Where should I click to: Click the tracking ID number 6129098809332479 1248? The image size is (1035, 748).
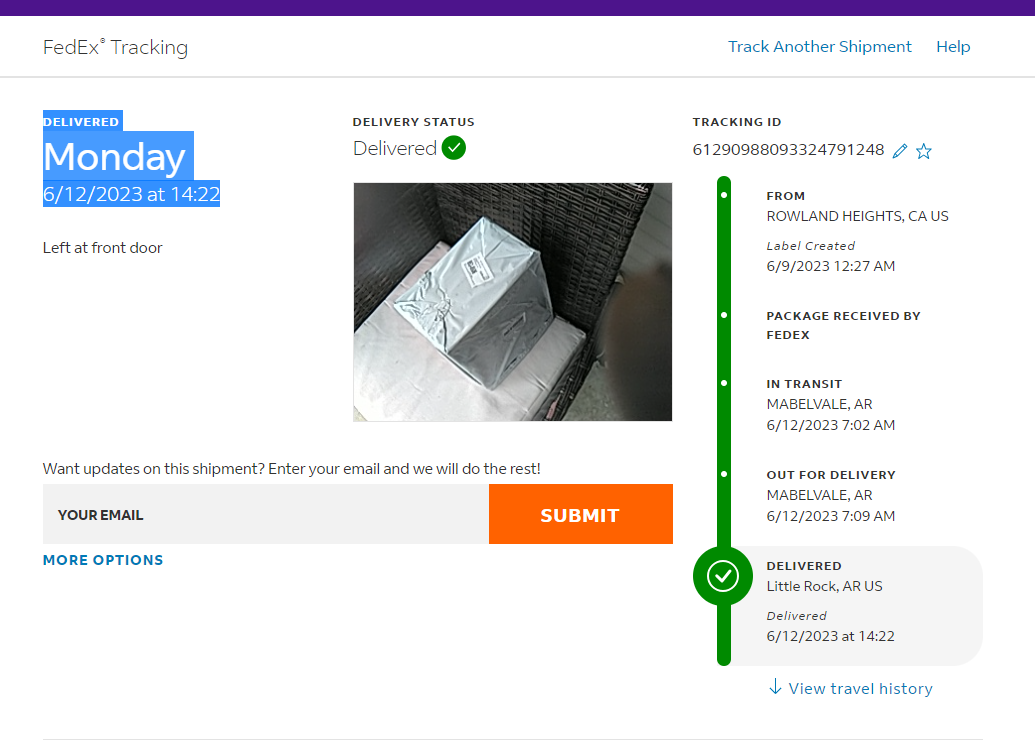[788, 150]
